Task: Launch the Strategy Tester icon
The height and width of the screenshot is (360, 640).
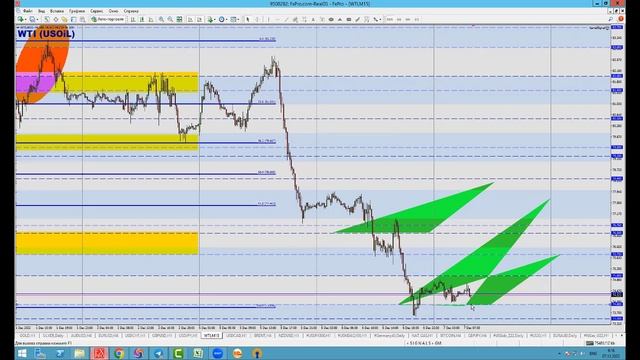Action: pyautogui.click(x=82, y=19)
